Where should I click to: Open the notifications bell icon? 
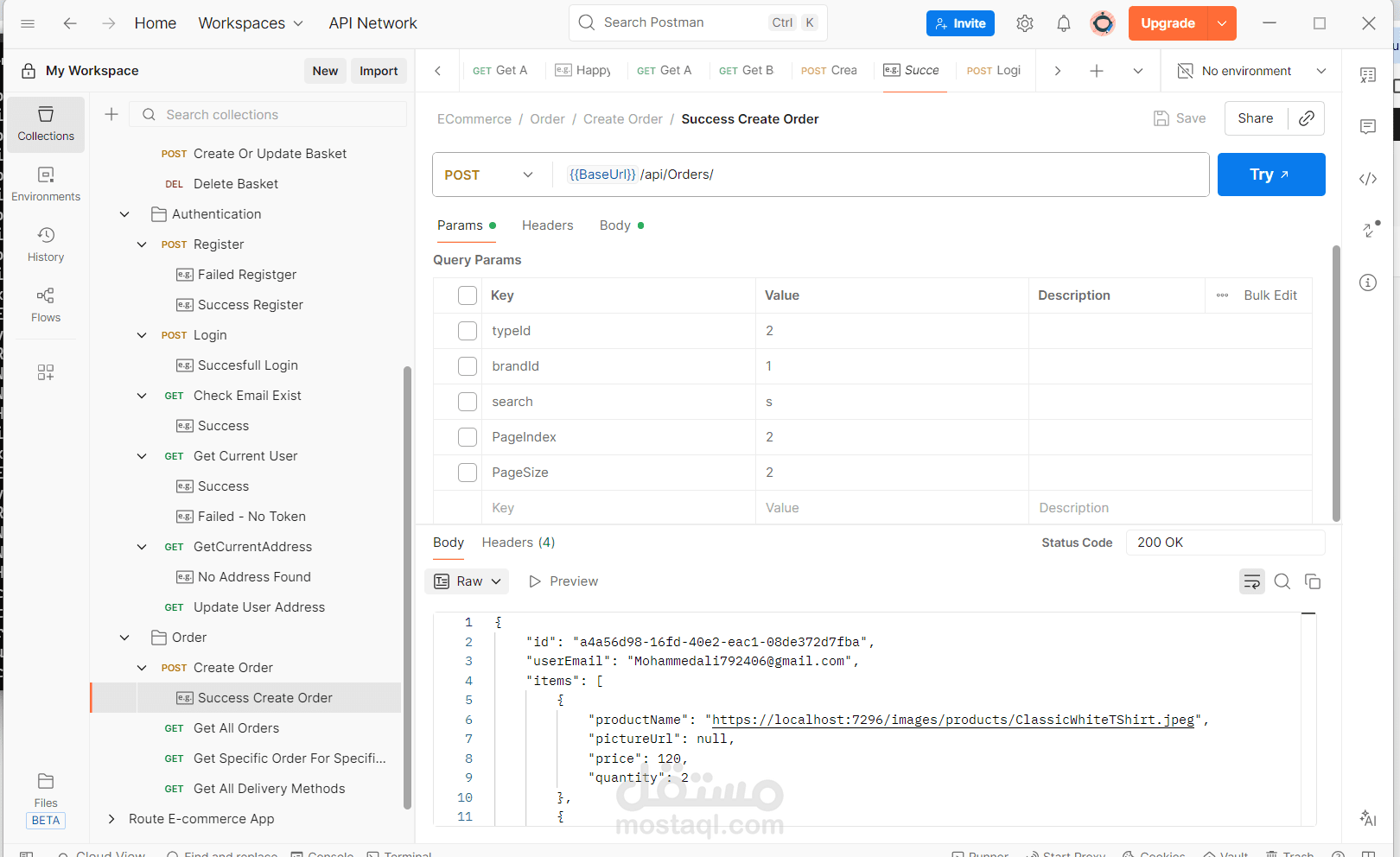[x=1064, y=23]
